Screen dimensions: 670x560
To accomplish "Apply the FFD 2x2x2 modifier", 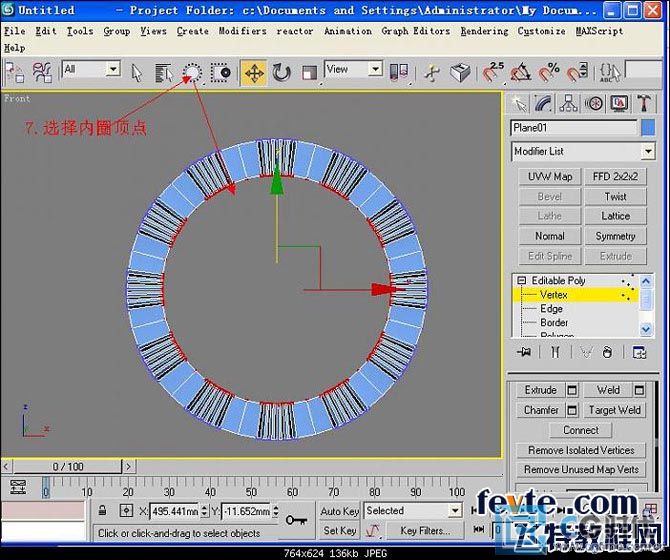I will [x=615, y=176].
